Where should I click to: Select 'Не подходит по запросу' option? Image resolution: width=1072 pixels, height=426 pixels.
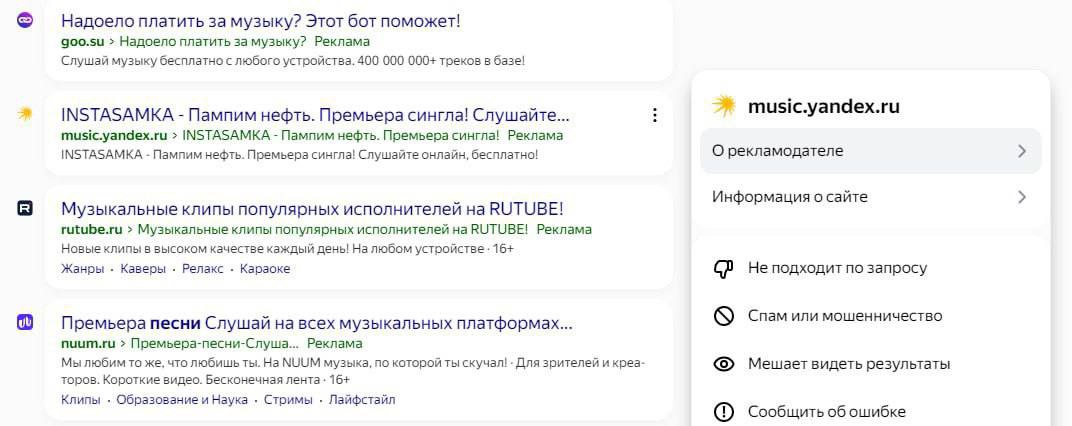(837, 268)
